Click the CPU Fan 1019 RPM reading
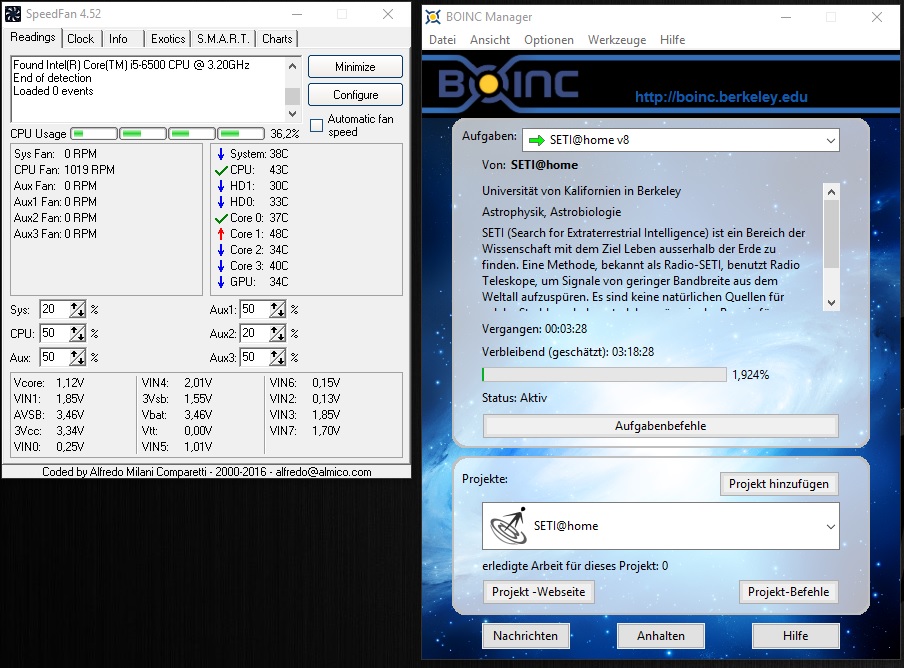904x668 pixels. pos(65,170)
